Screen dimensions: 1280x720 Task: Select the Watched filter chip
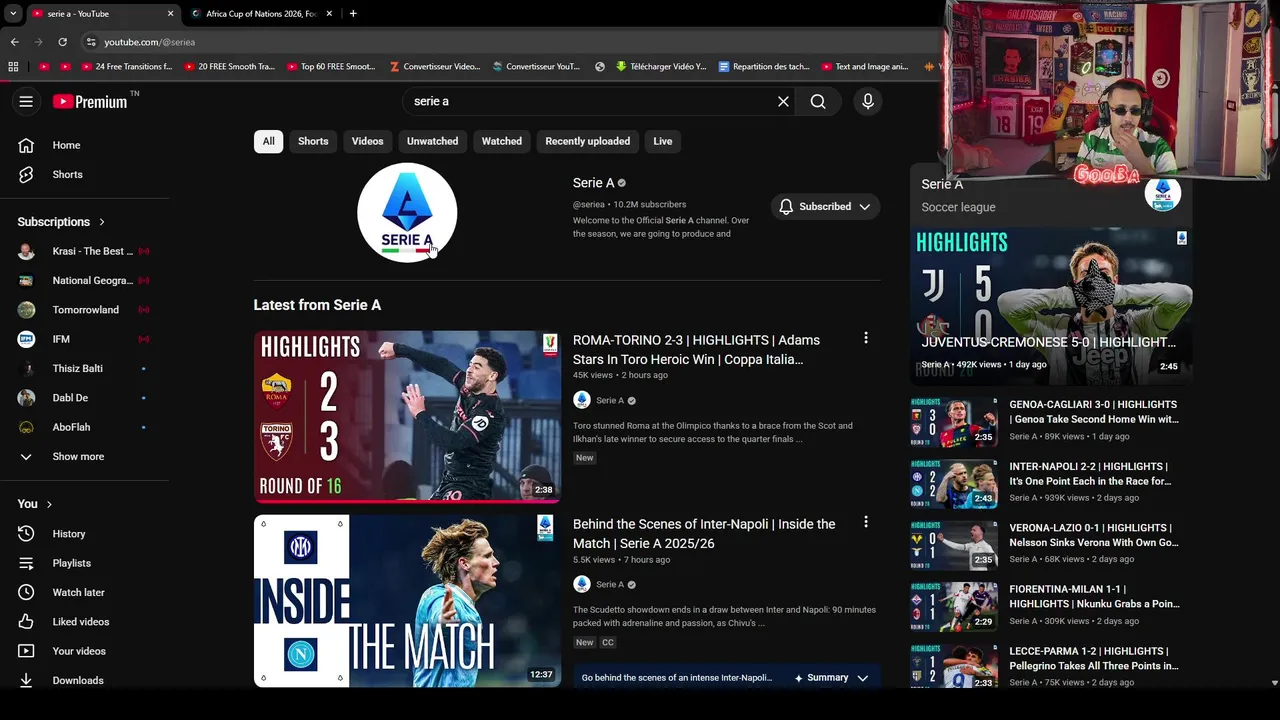click(x=502, y=141)
